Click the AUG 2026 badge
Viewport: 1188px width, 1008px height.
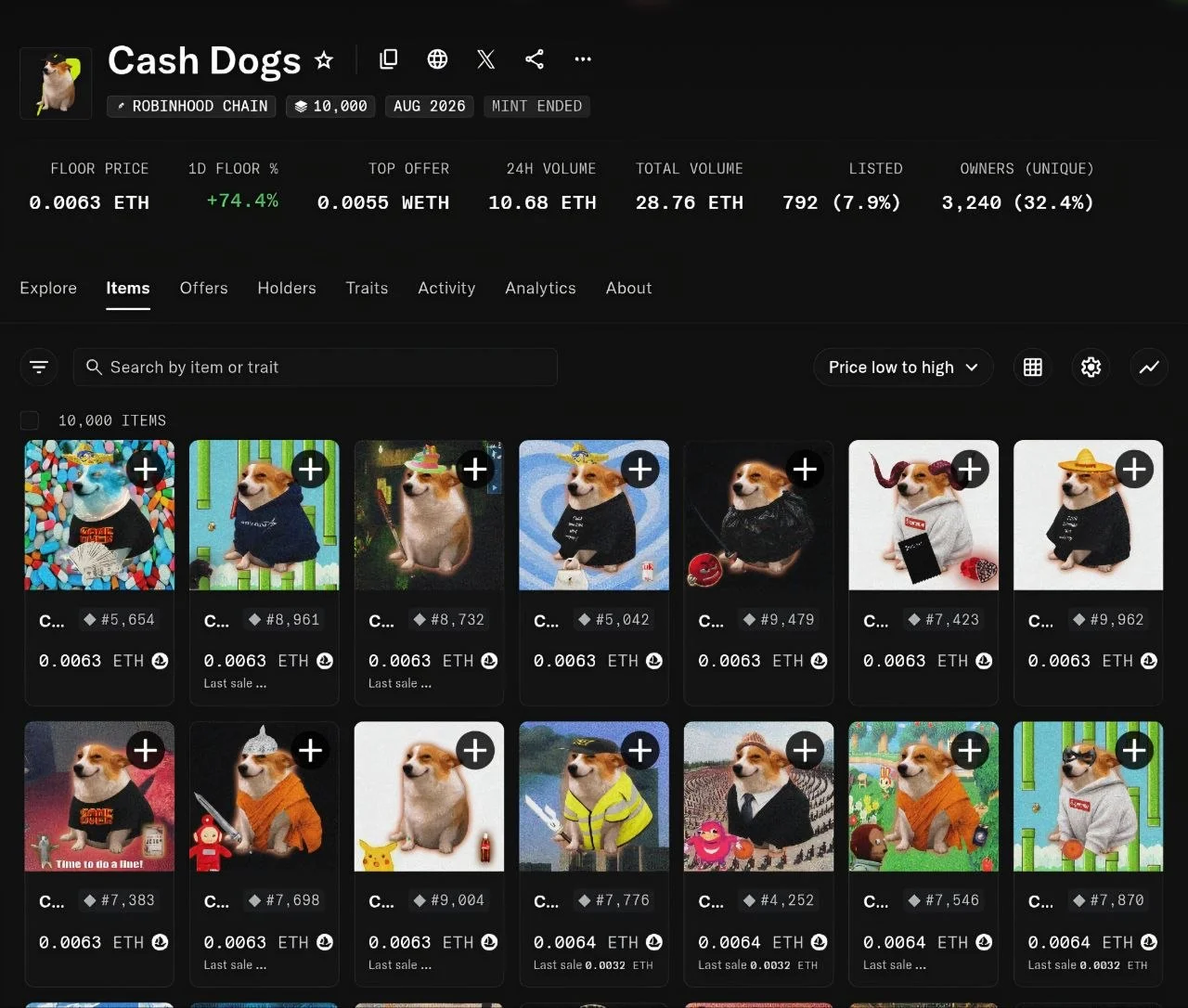[x=430, y=106]
